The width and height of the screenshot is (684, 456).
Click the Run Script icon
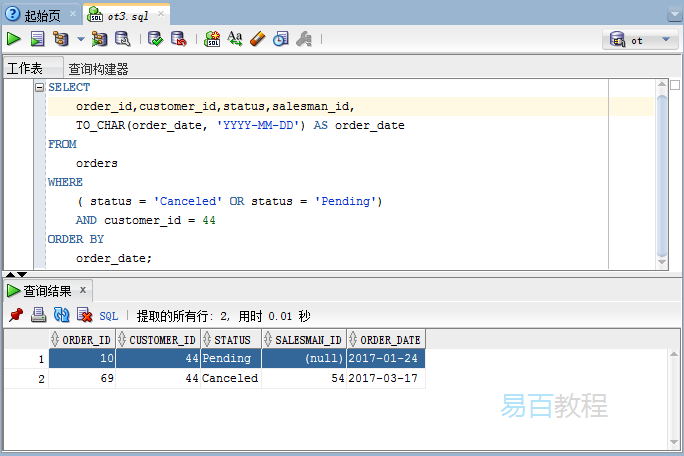37,39
